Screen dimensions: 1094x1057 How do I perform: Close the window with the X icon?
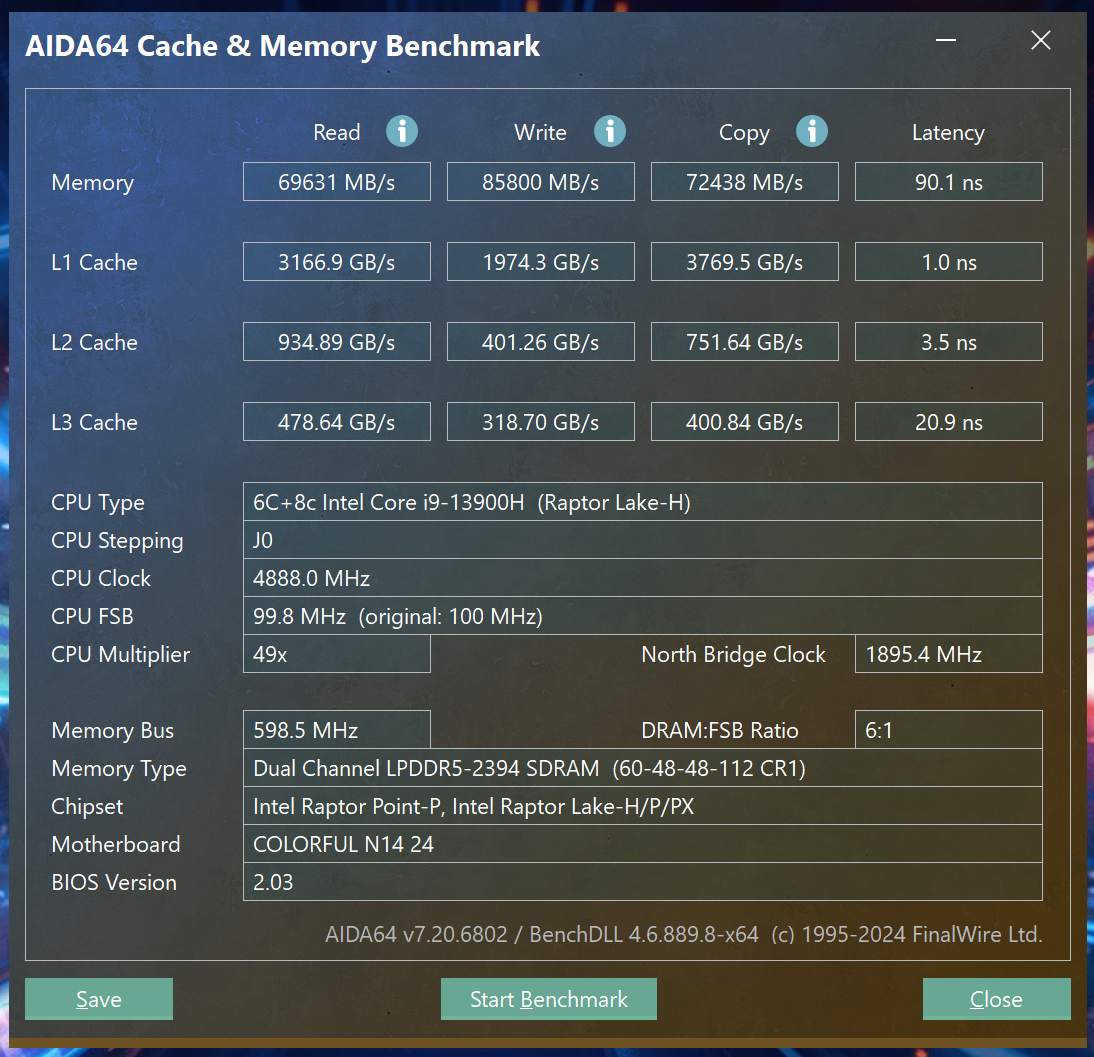(x=1040, y=40)
